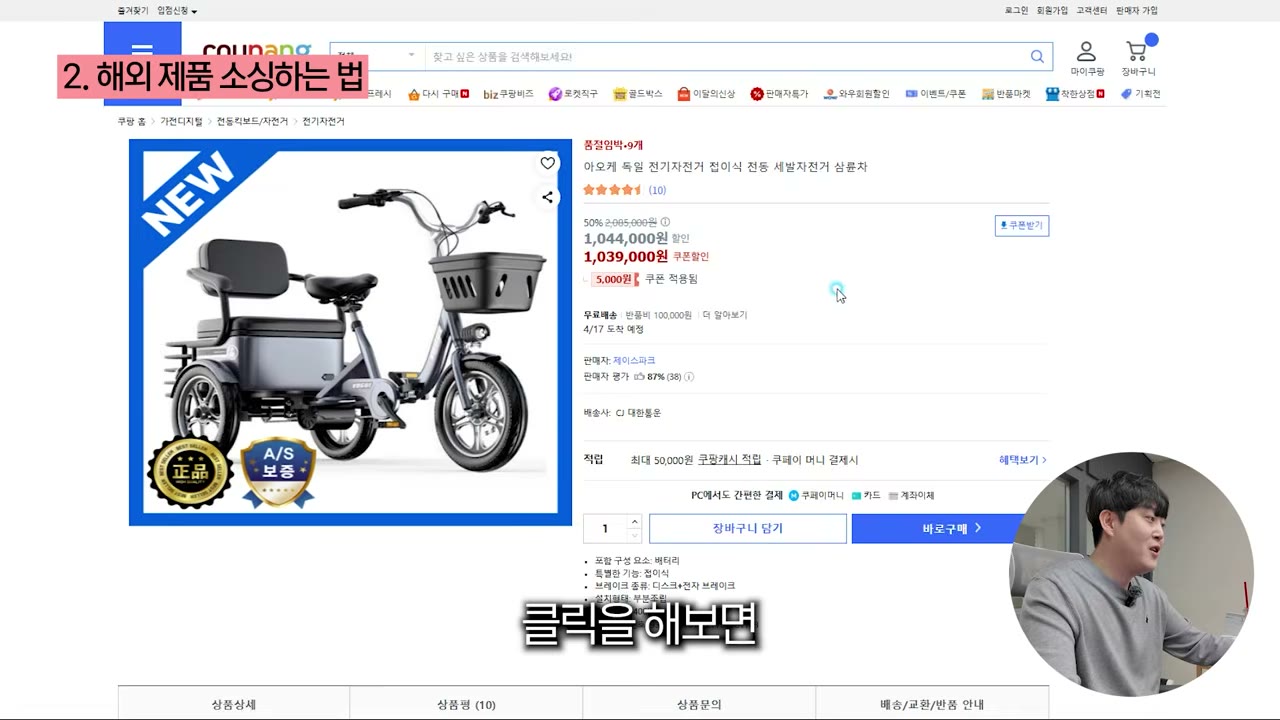1280x720 pixels.
Task: Open 로켓직구 shortcut
Action: coord(573,94)
